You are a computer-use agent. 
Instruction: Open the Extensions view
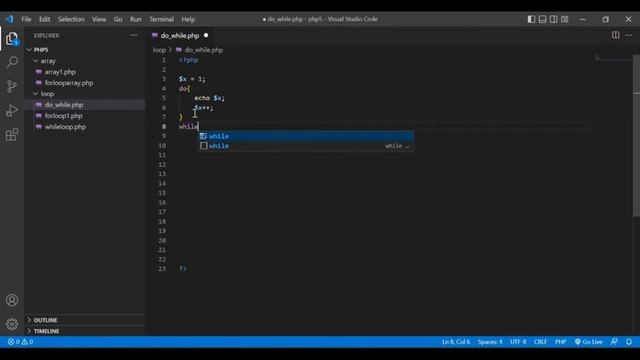pyautogui.click(x=12, y=134)
